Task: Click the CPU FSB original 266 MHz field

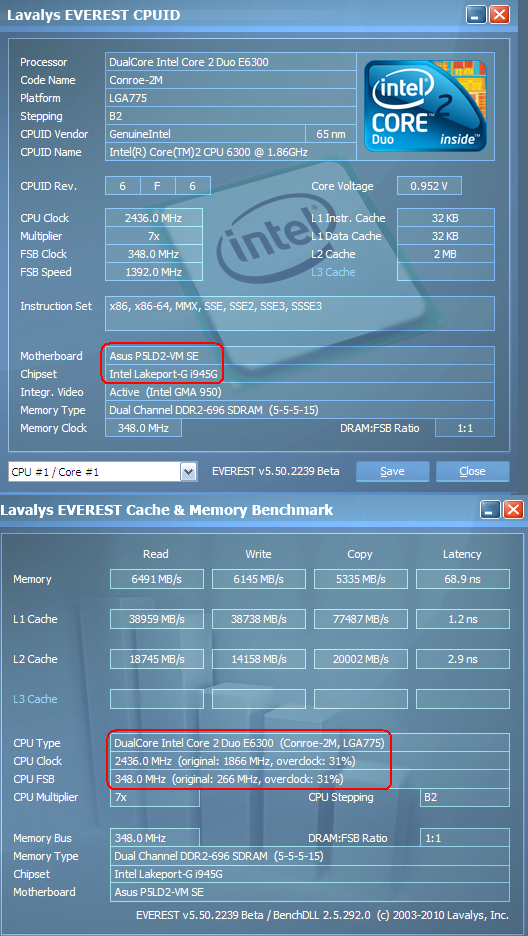Action: click(310, 779)
